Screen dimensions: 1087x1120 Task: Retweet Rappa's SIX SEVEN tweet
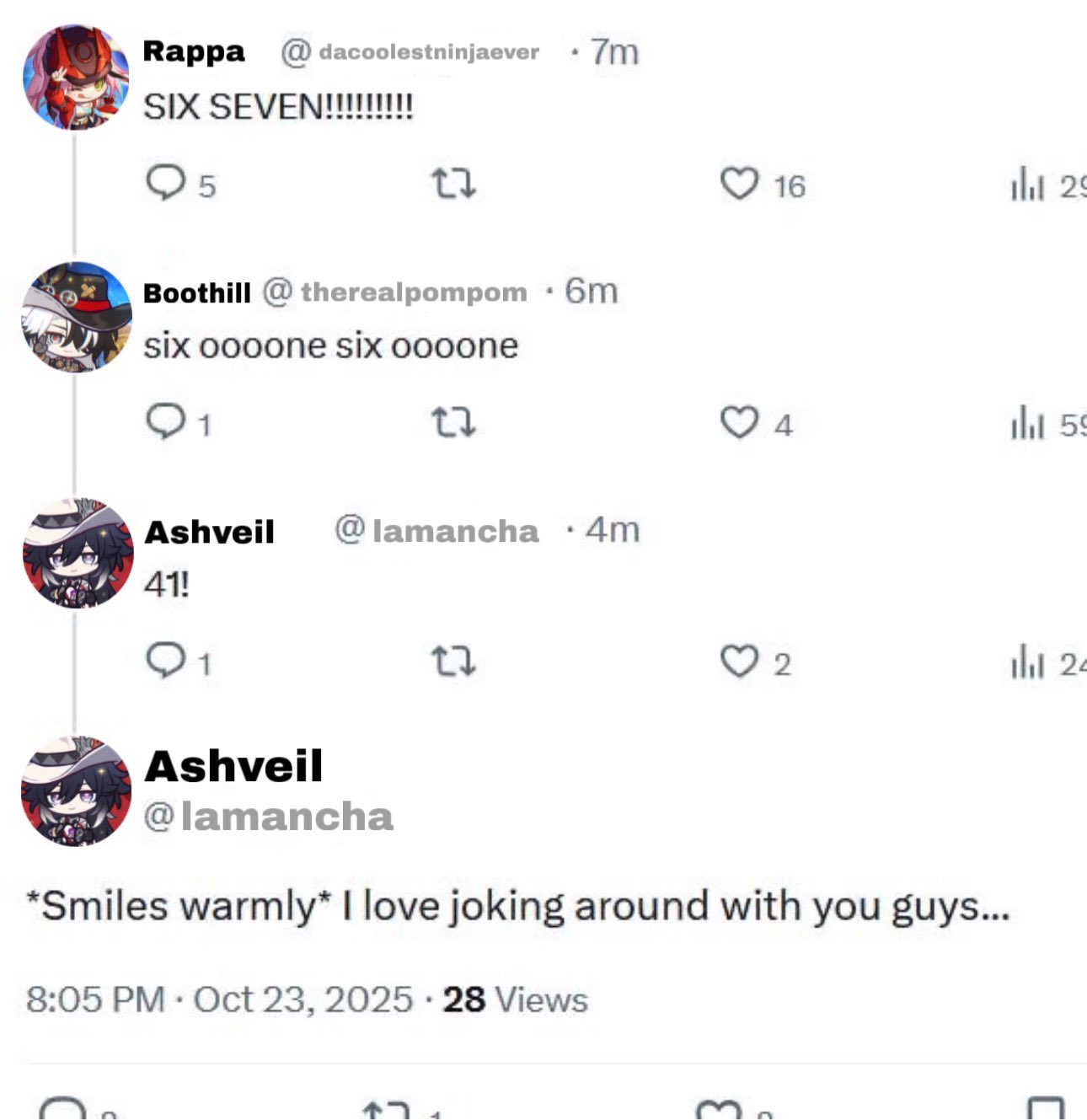pyautogui.click(x=453, y=183)
